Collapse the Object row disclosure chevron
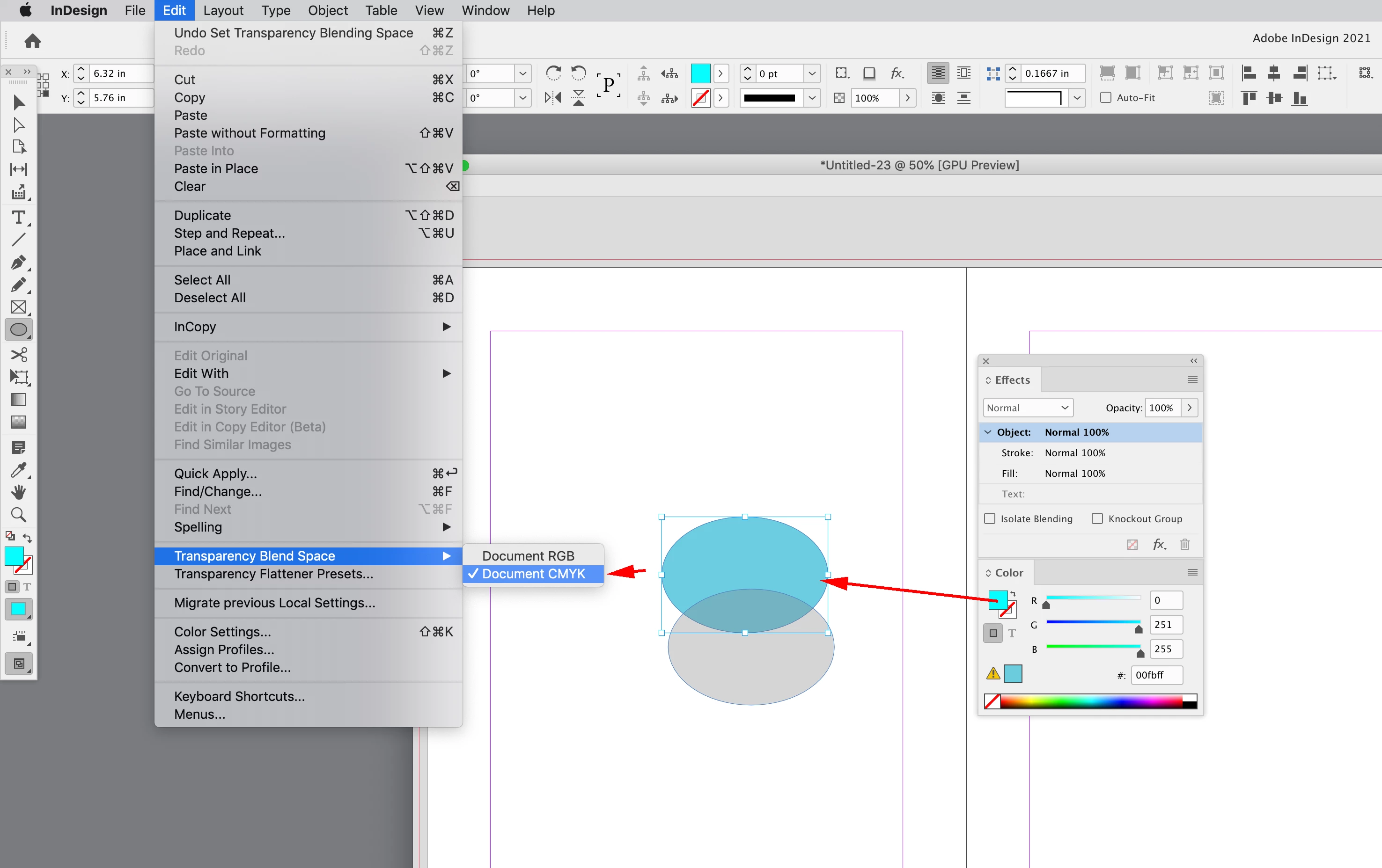1382x868 pixels. [988, 432]
